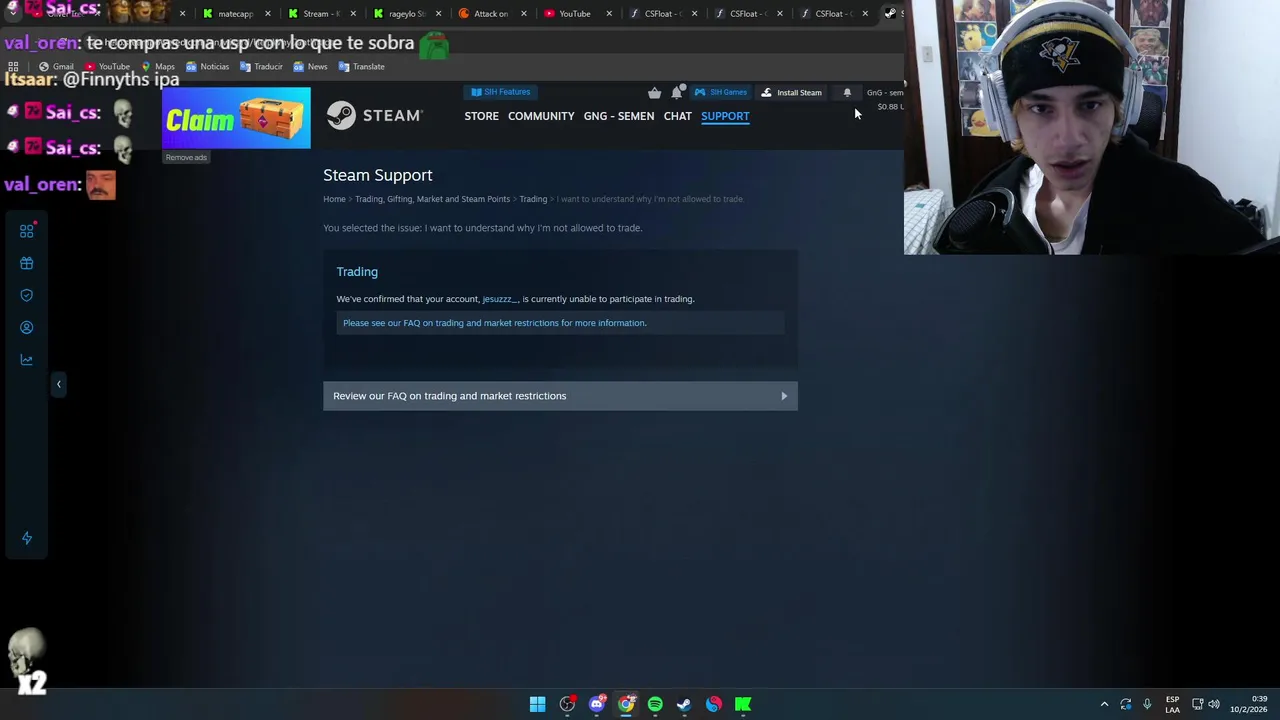
Task: Open Spotify from the taskbar
Action: tap(655, 704)
